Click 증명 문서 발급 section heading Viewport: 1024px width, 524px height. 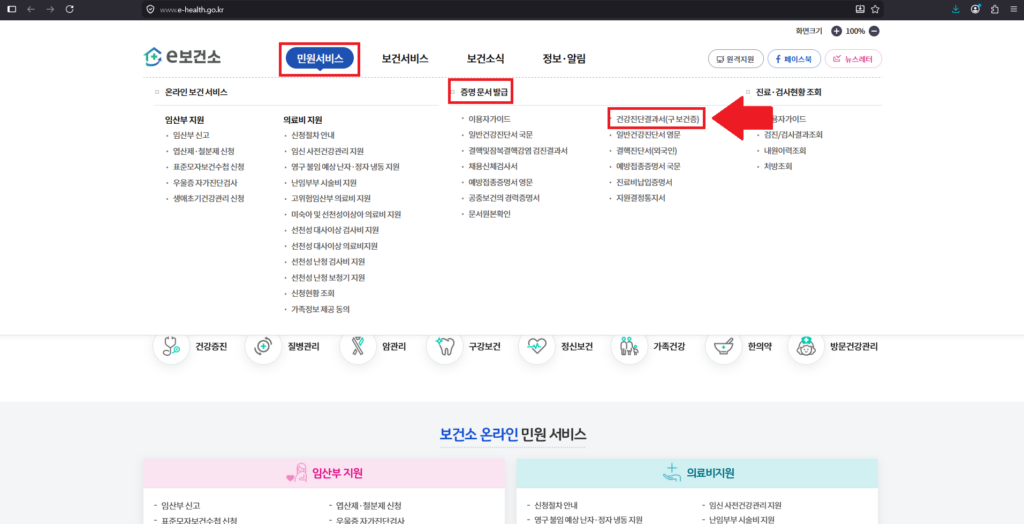coord(484,93)
